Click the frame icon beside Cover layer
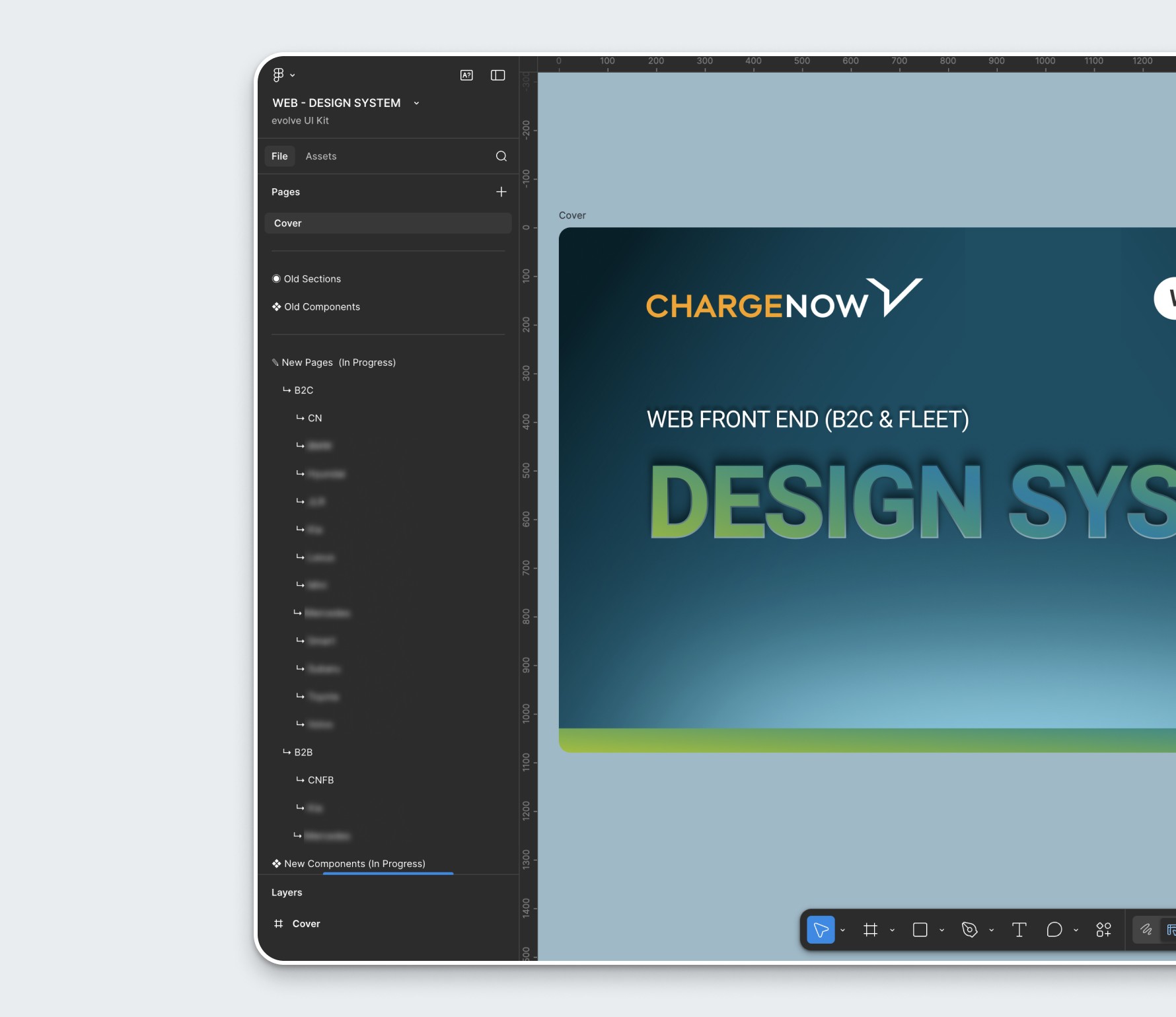The width and height of the screenshot is (1176, 1017). 279,924
